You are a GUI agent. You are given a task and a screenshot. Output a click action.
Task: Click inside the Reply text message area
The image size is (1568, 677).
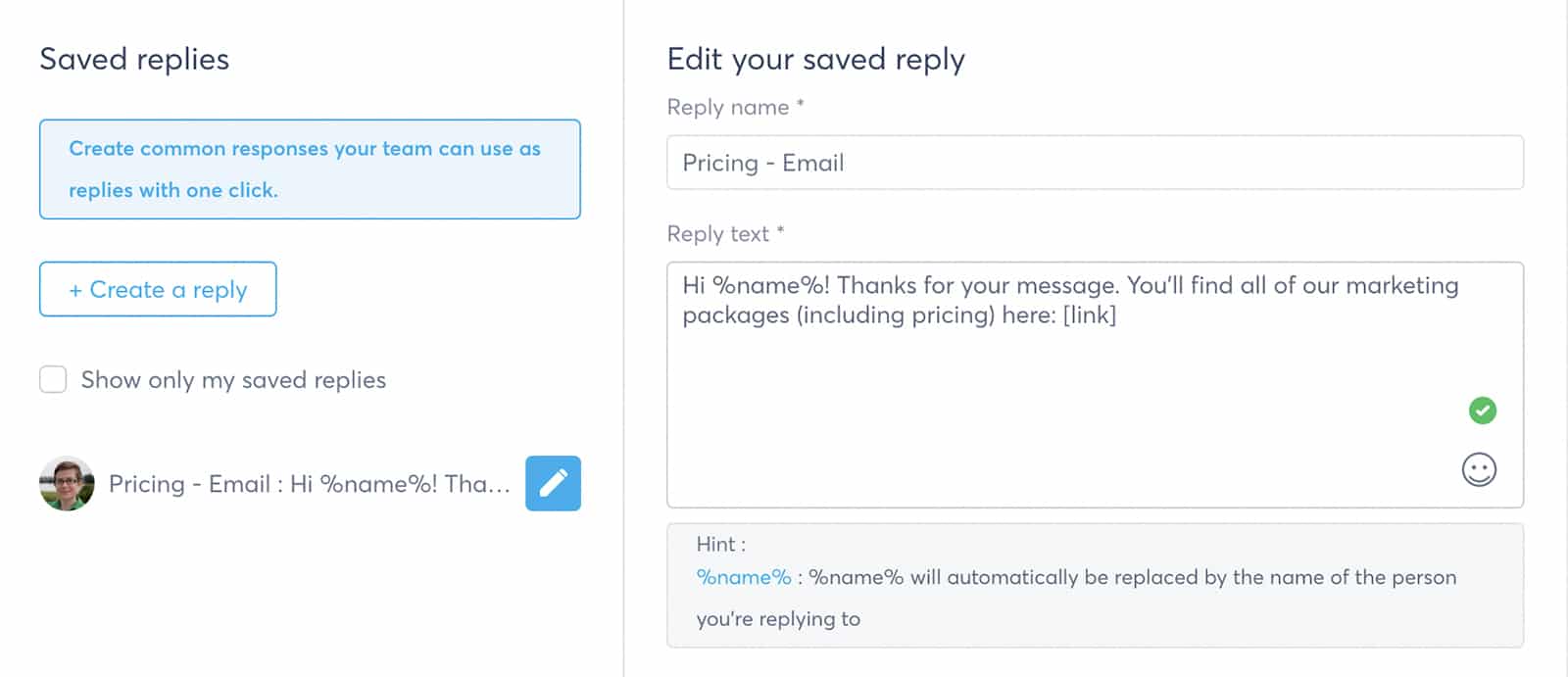point(1095,384)
